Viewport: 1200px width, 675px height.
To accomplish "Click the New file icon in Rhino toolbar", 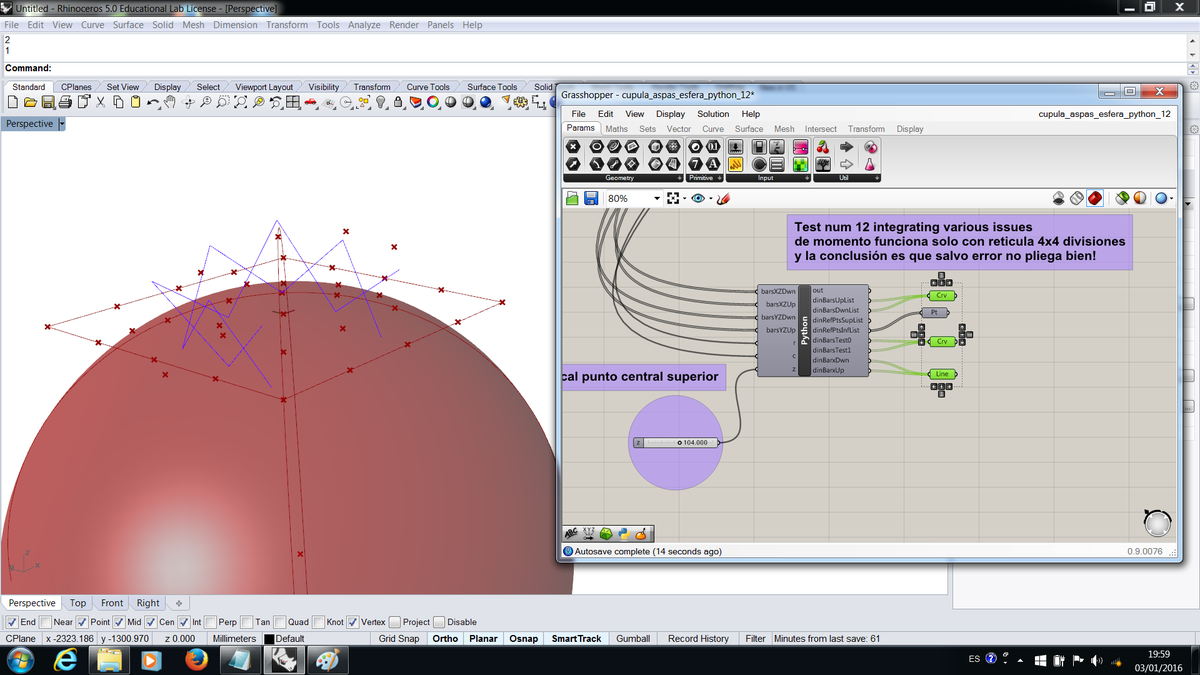I will [12, 102].
